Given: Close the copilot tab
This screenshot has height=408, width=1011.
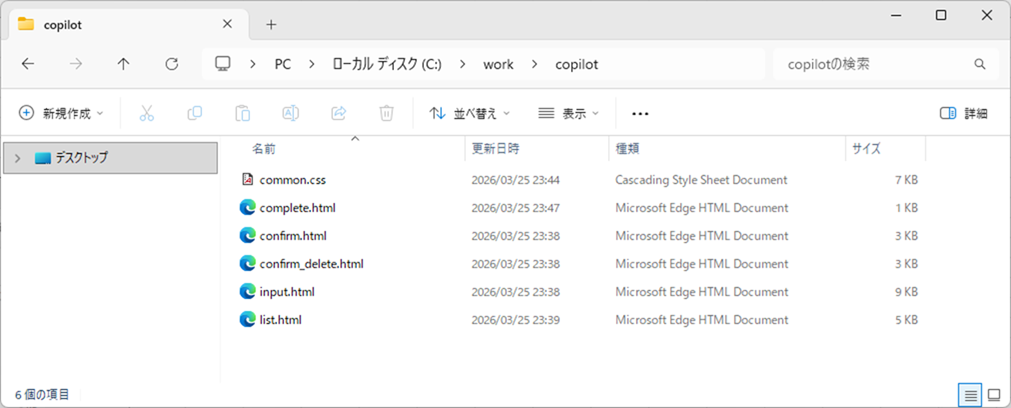Looking at the screenshot, I should 227,24.
